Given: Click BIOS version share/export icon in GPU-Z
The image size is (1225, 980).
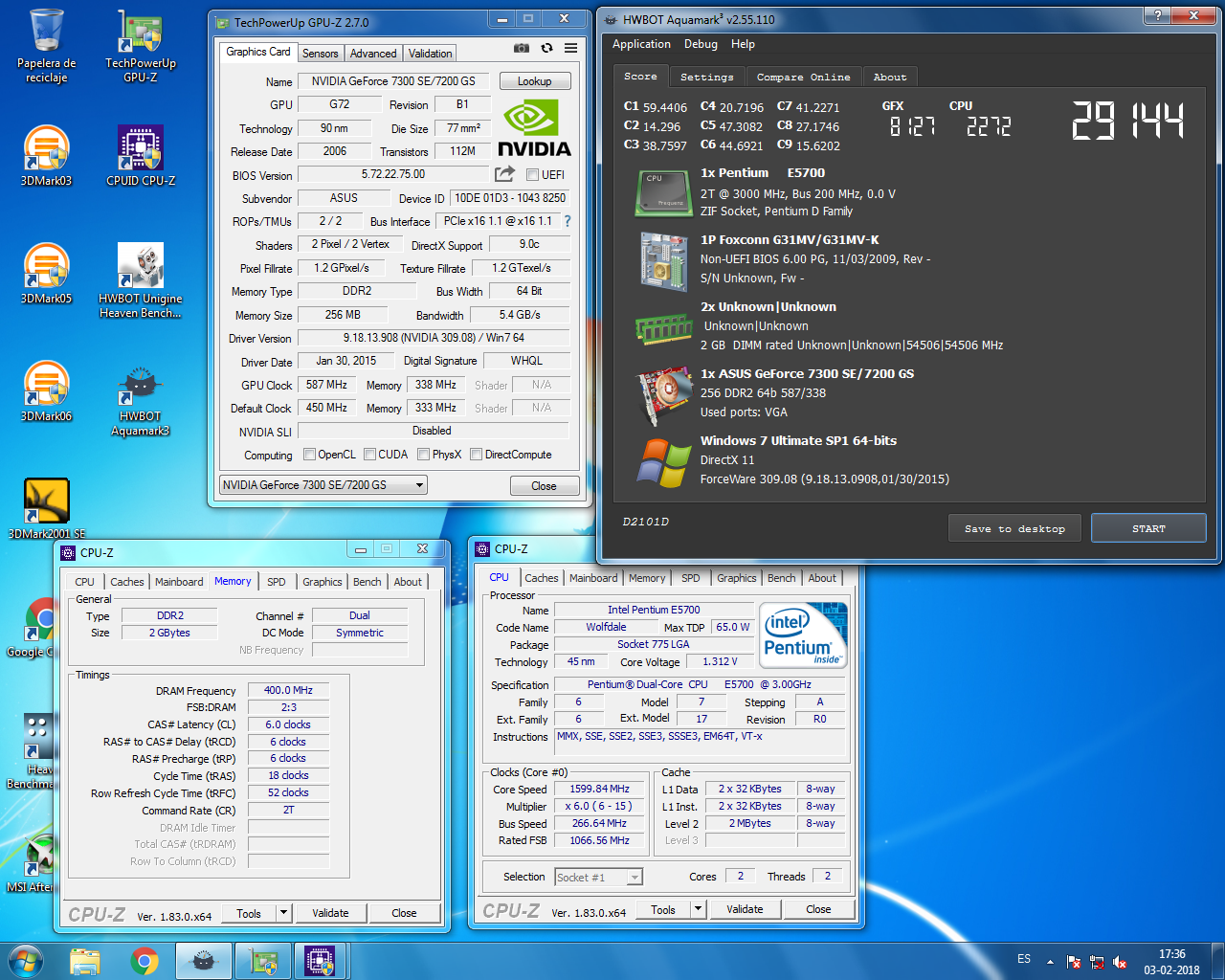Looking at the screenshot, I should point(504,174).
